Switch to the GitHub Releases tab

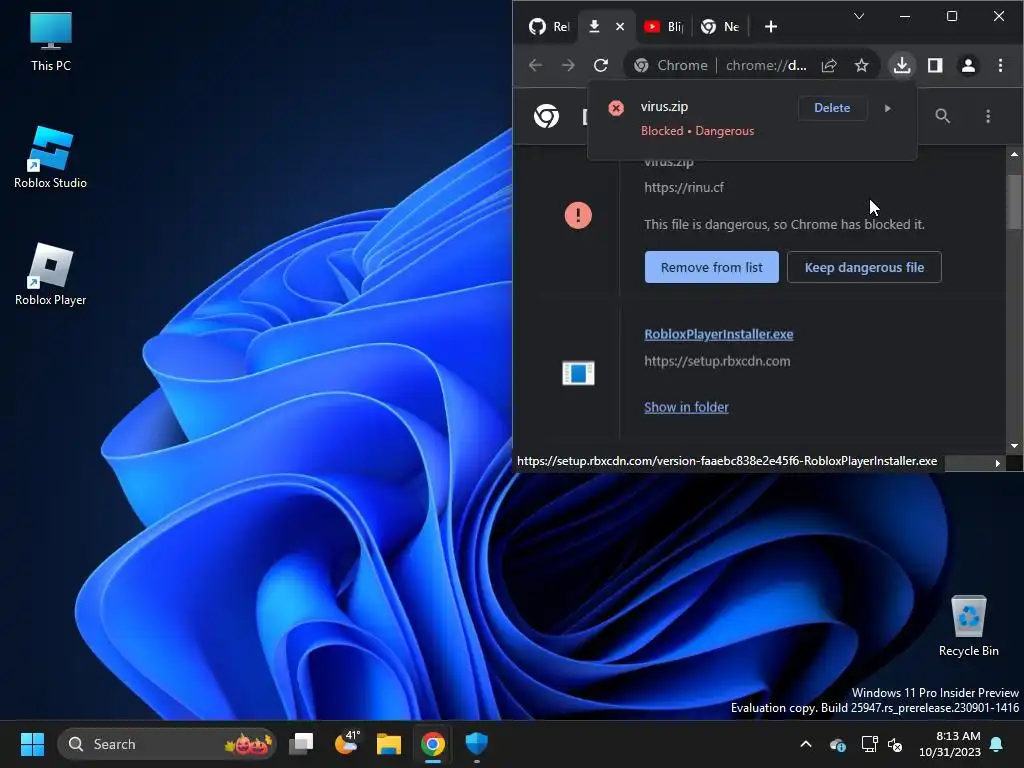[x=549, y=27]
